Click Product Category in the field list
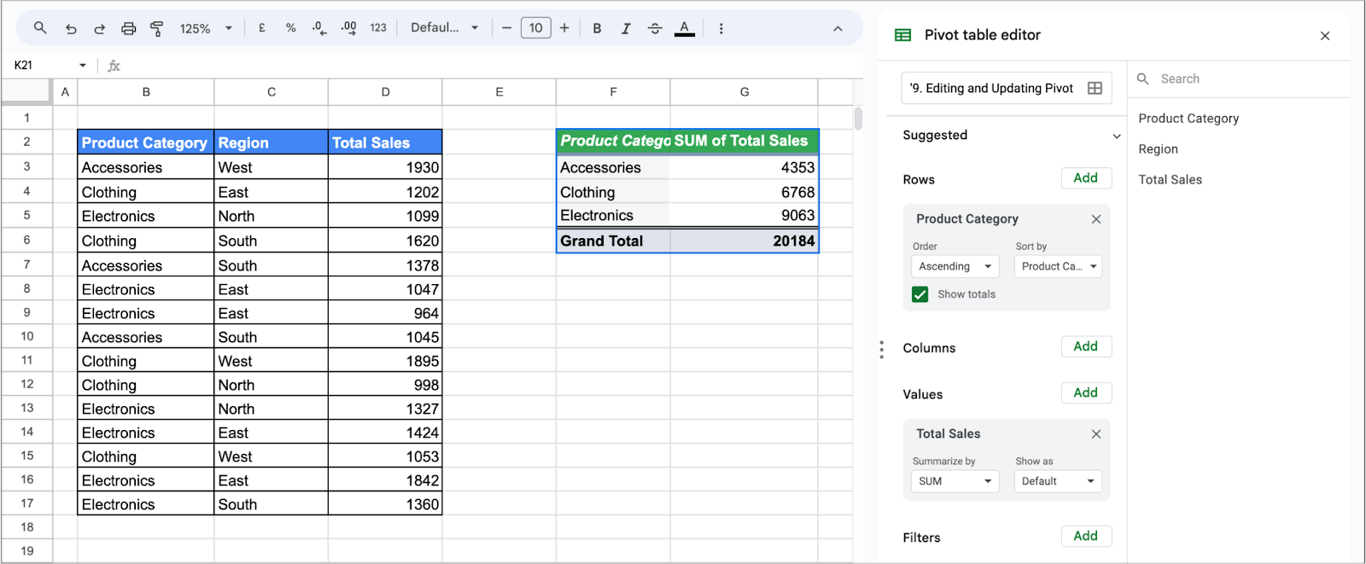1366x564 pixels. pos(1188,118)
